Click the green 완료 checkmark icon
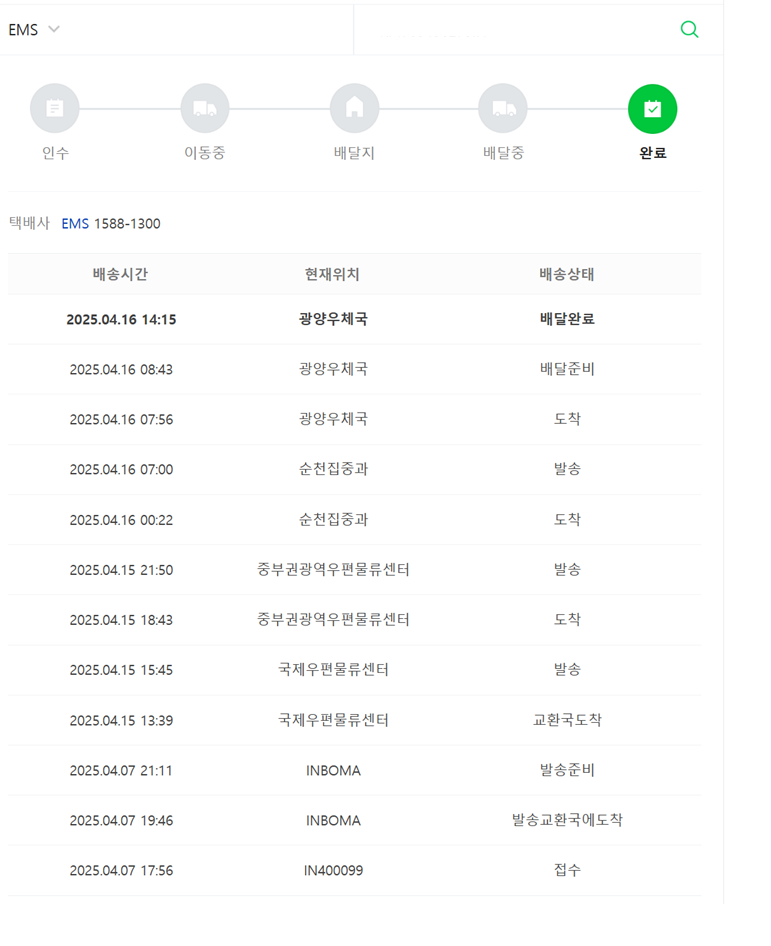The image size is (771, 946). tap(653, 109)
